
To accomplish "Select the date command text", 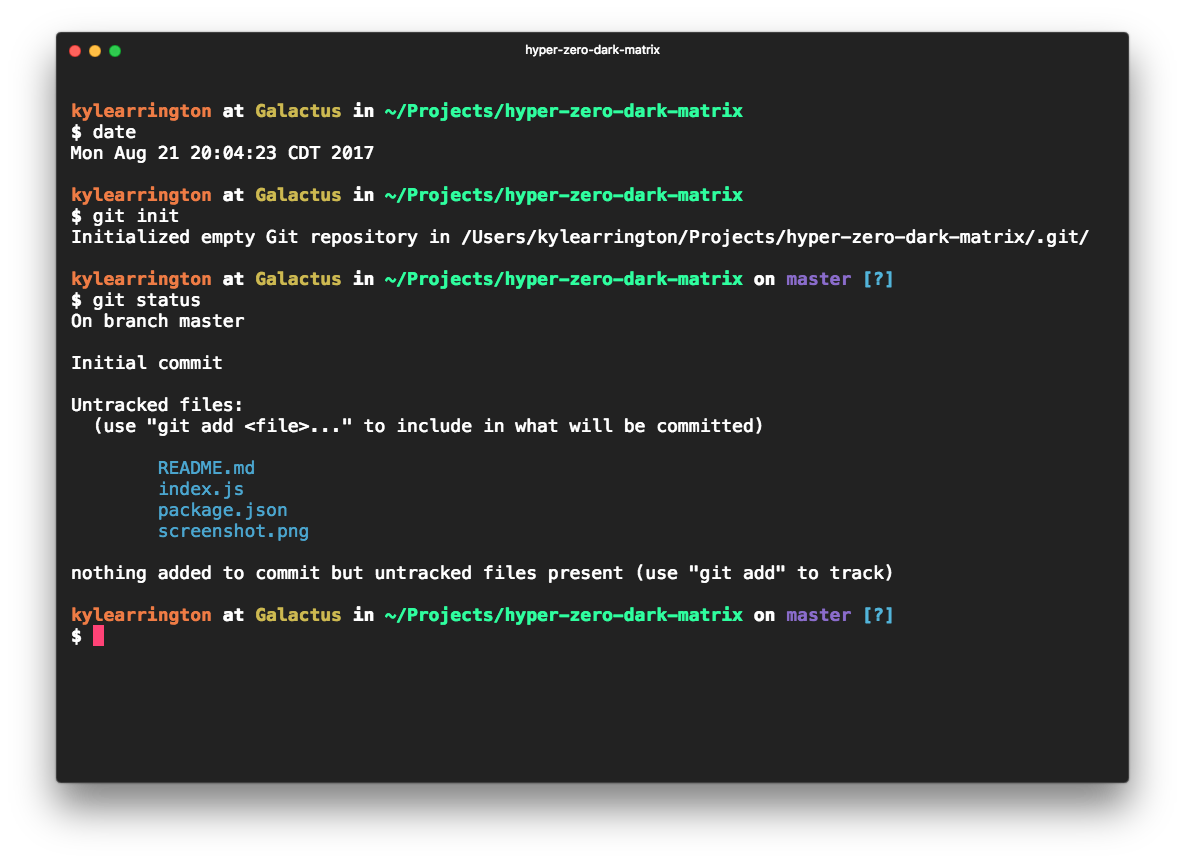I will point(113,131).
